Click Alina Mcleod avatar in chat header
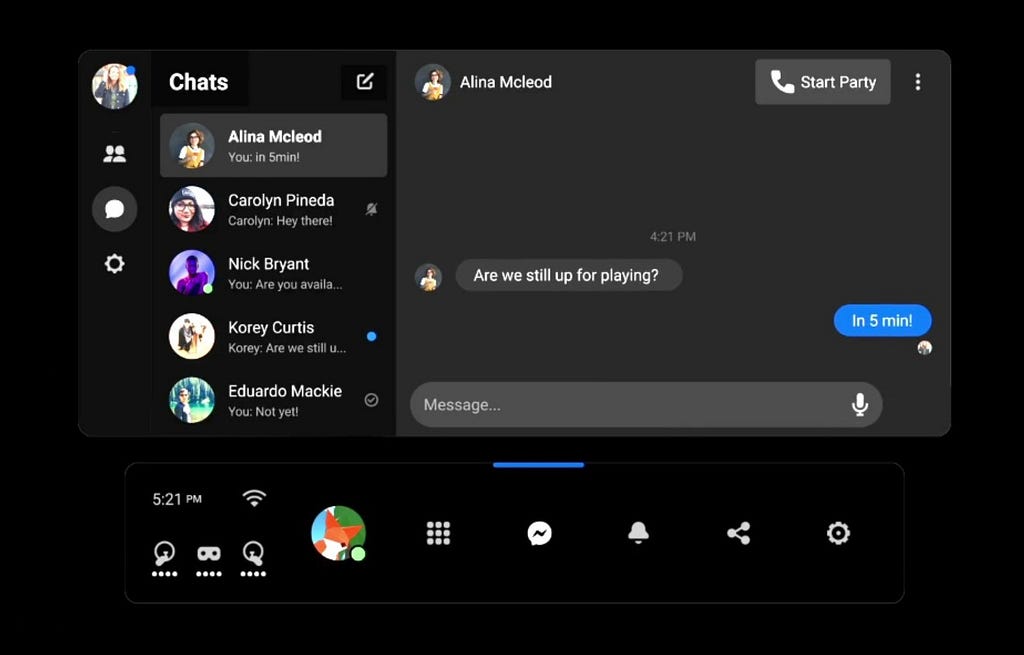 [432, 82]
